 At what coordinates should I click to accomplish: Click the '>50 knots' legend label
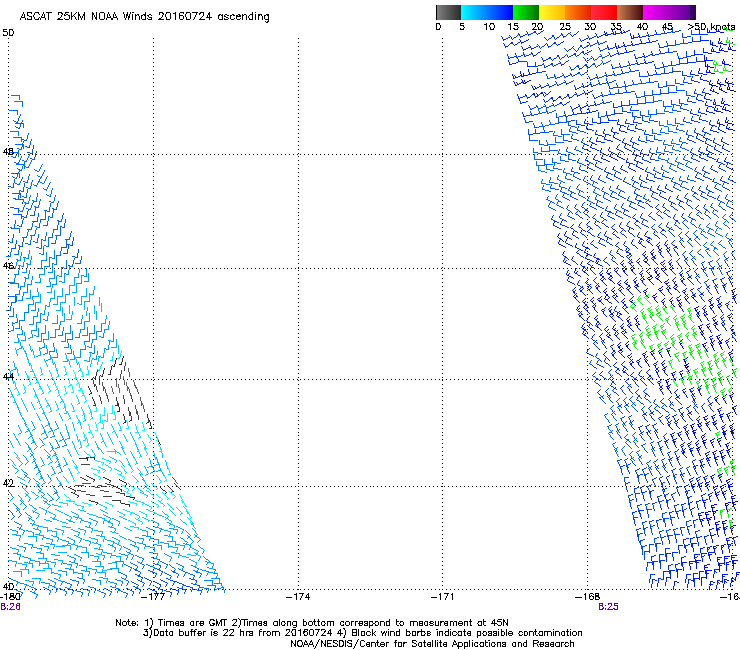point(711,27)
